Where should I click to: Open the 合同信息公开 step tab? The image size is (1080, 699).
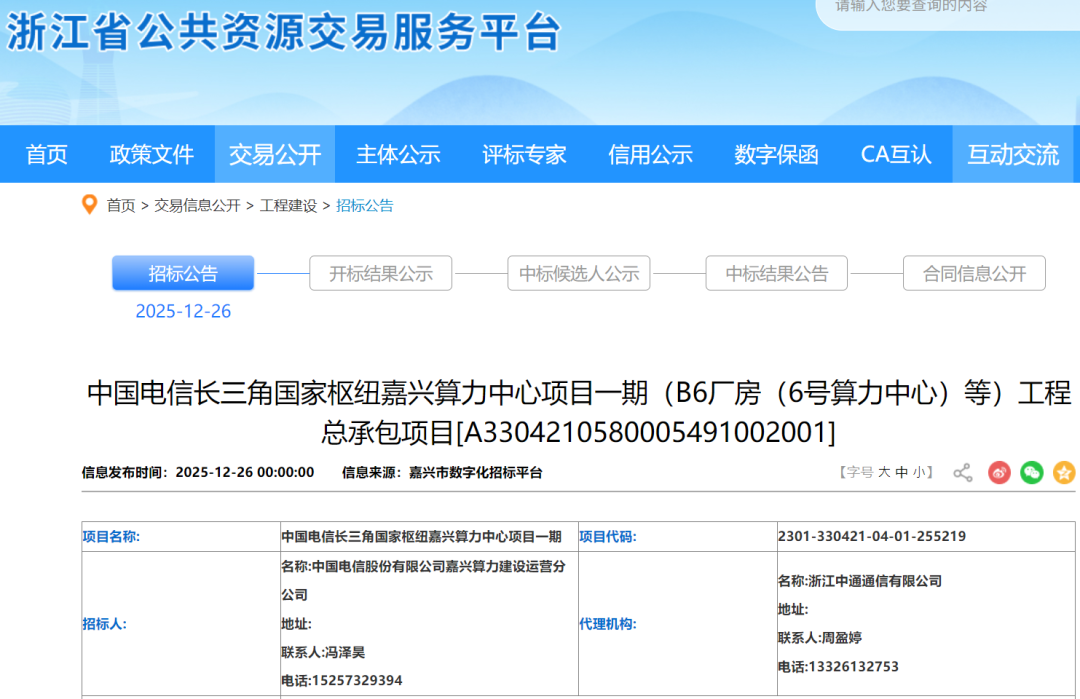[974, 274]
